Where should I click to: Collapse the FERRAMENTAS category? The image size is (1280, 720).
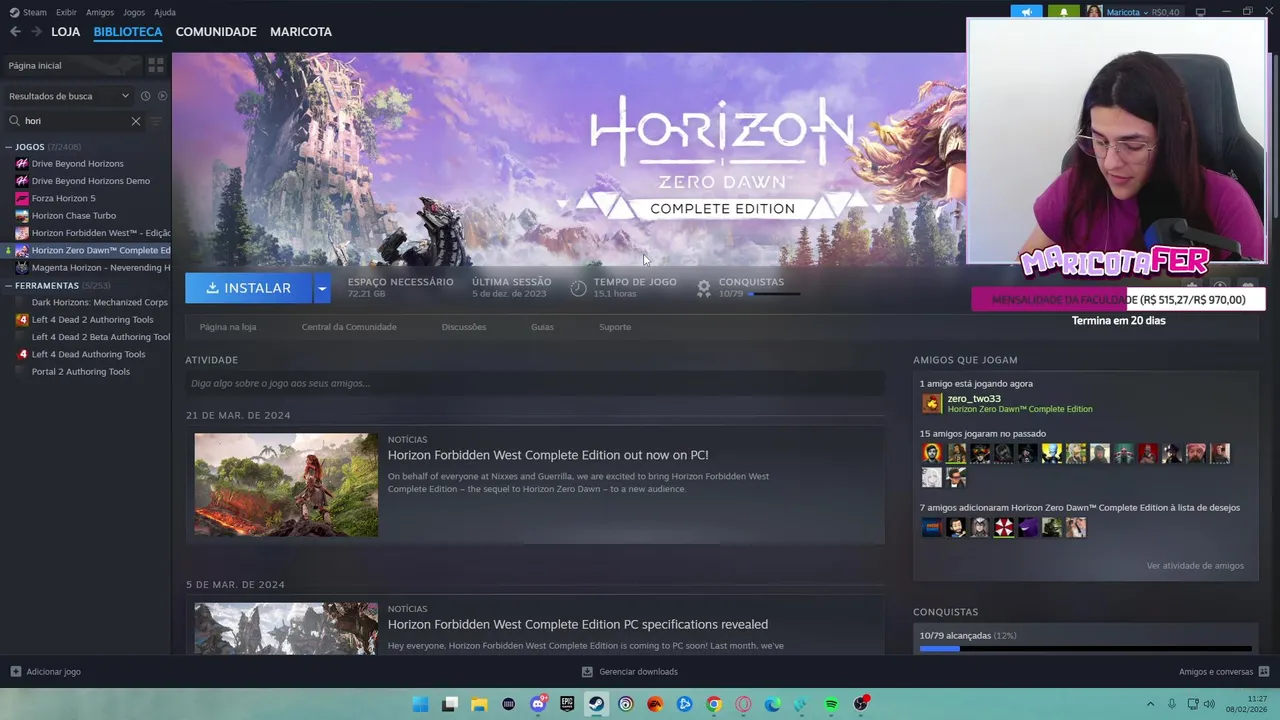click(9, 285)
